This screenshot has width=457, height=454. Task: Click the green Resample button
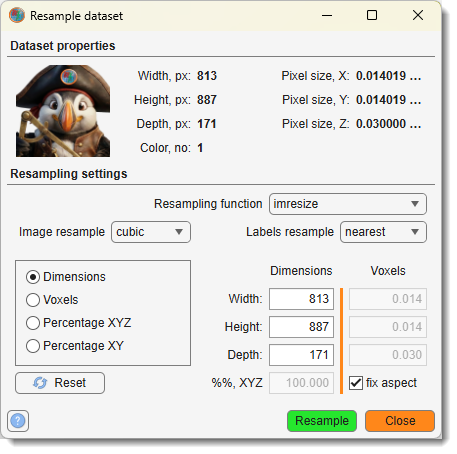point(322,421)
